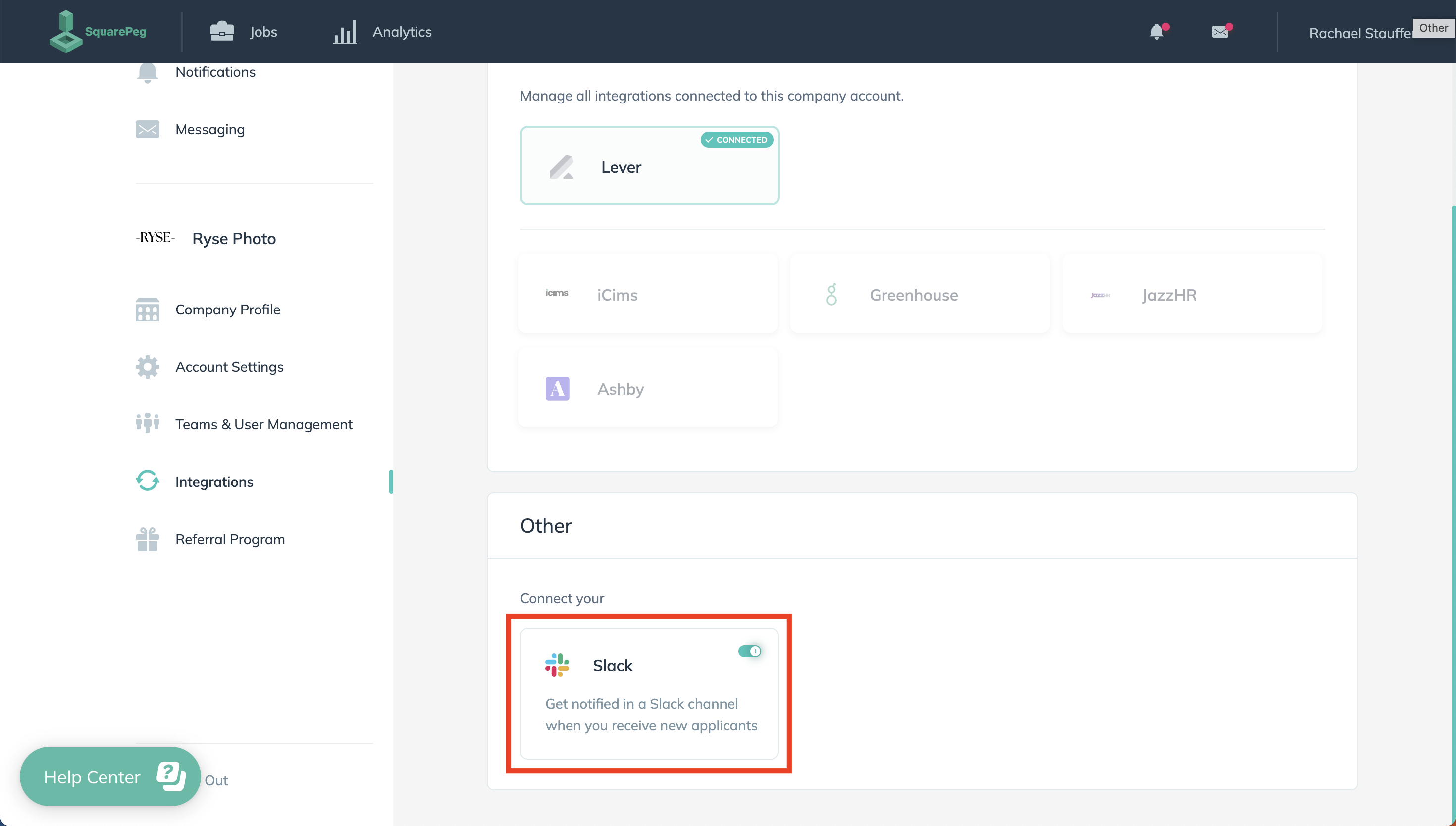Viewport: 1456px width, 826px height.
Task: Select the JazzHR integration card
Action: point(1192,293)
